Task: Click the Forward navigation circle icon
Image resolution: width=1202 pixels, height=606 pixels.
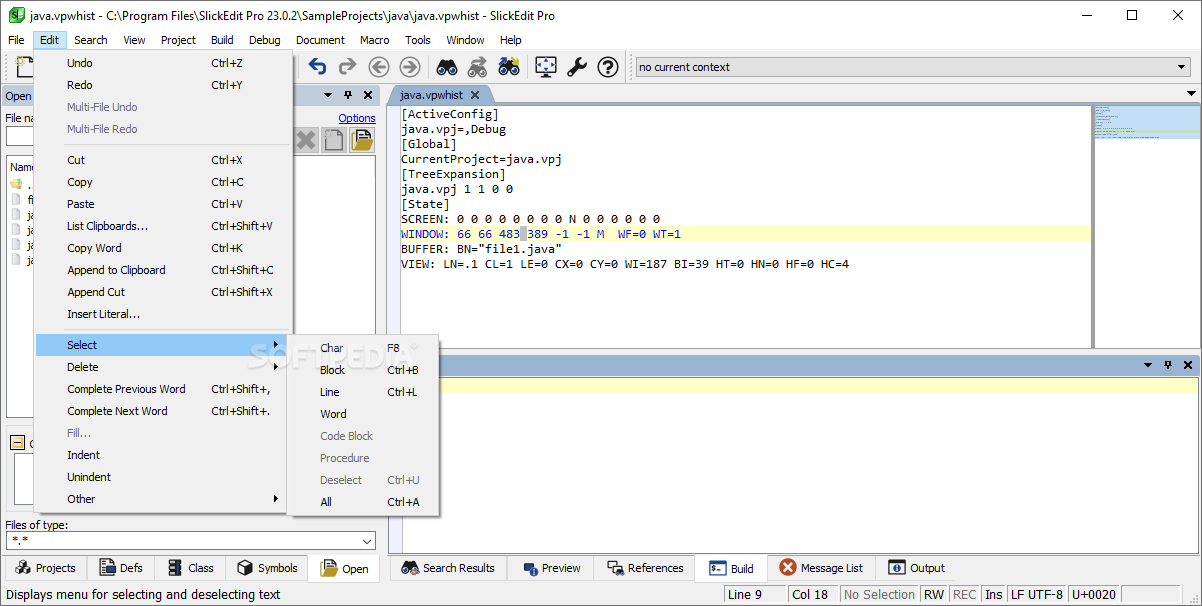Action: [x=409, y=67]
